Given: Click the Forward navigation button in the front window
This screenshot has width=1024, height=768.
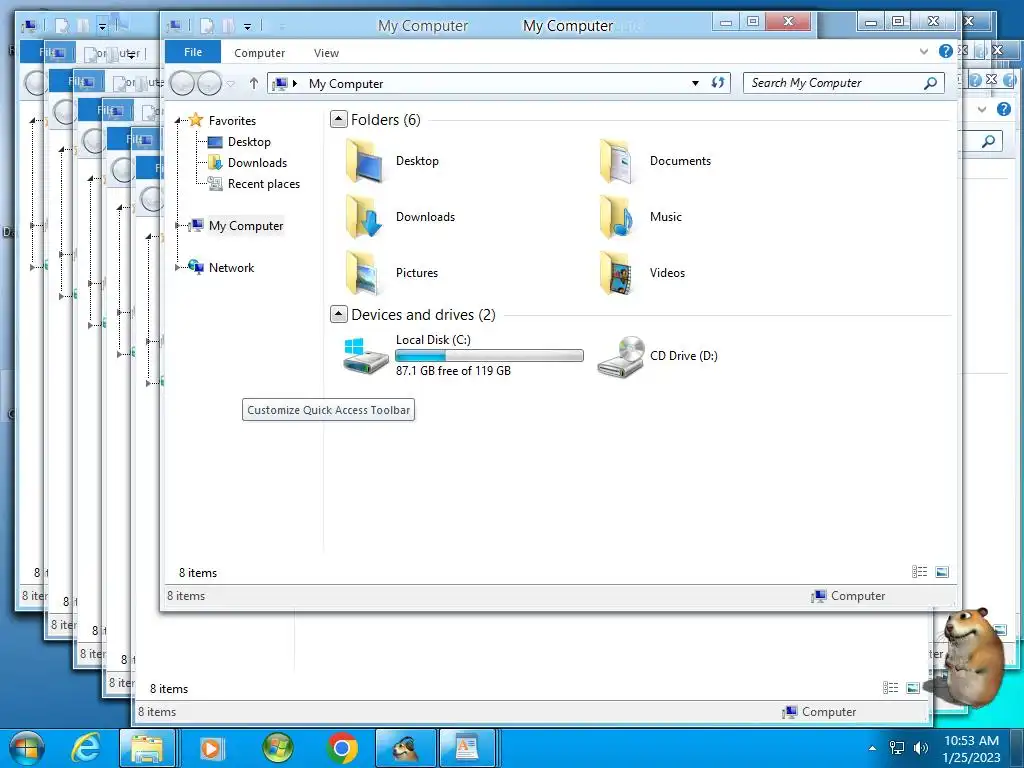Looking at the screenshot, I should 209,84.
